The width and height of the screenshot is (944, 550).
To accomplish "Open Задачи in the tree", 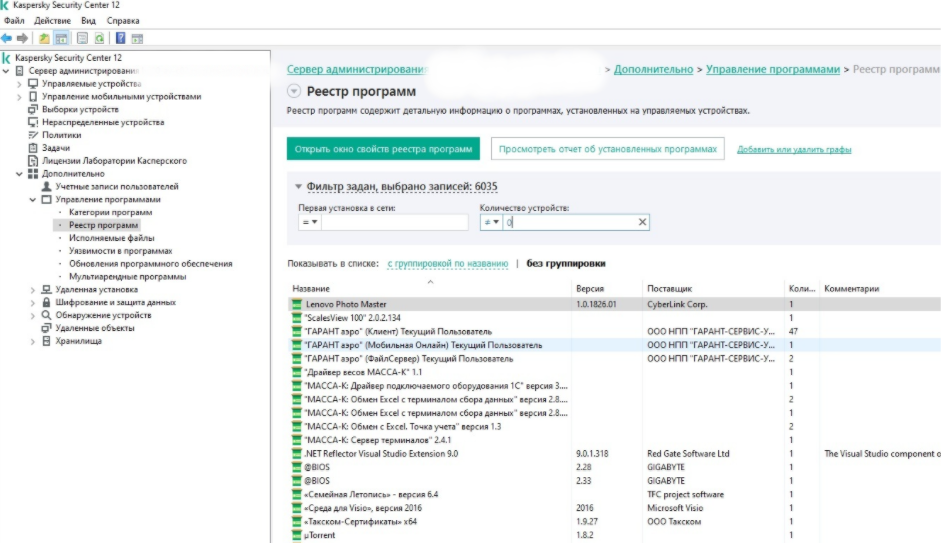I will tap(56, 148).
